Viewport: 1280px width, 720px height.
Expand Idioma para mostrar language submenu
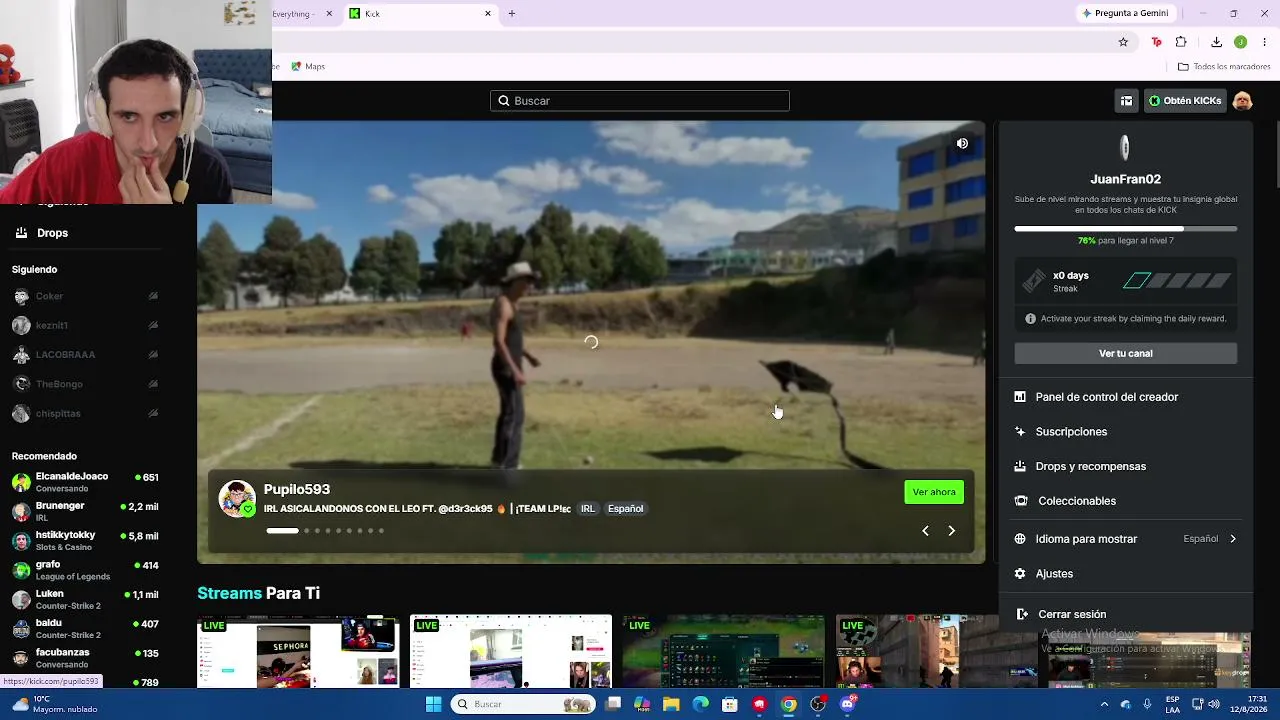coord(1126,539)
